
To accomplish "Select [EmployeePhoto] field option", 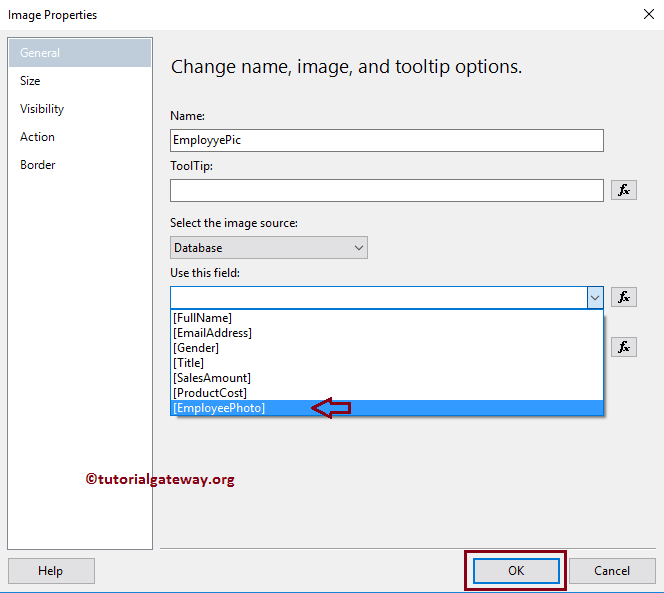I will pyautogui.click(x=387, y=408).
